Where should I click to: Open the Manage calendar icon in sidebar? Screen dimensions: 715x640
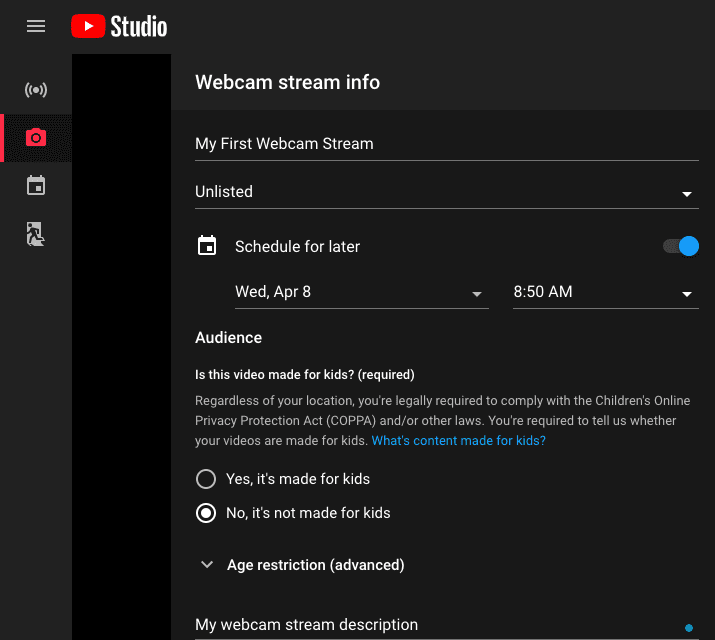36,186
